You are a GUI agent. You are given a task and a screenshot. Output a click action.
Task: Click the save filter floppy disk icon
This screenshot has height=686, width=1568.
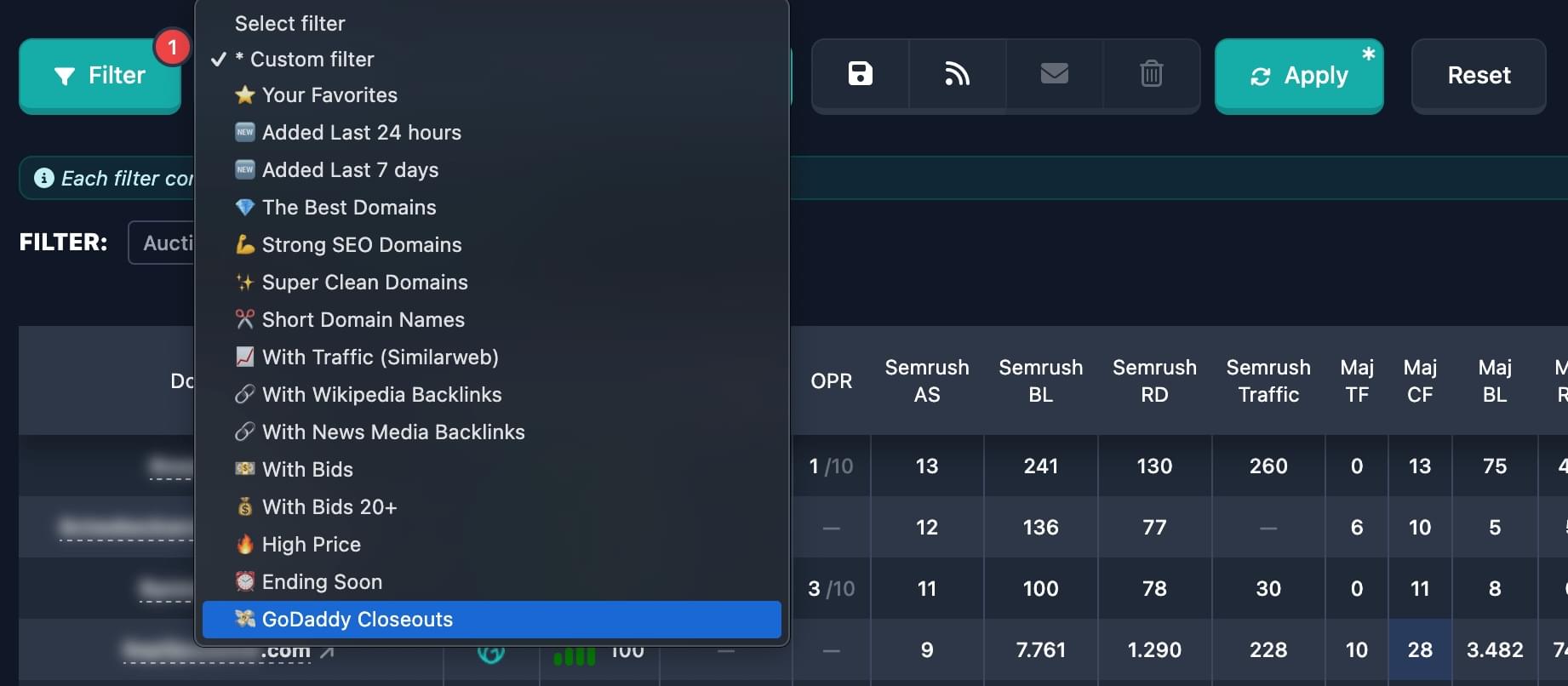pyautogui.click(x=860, y=74)
